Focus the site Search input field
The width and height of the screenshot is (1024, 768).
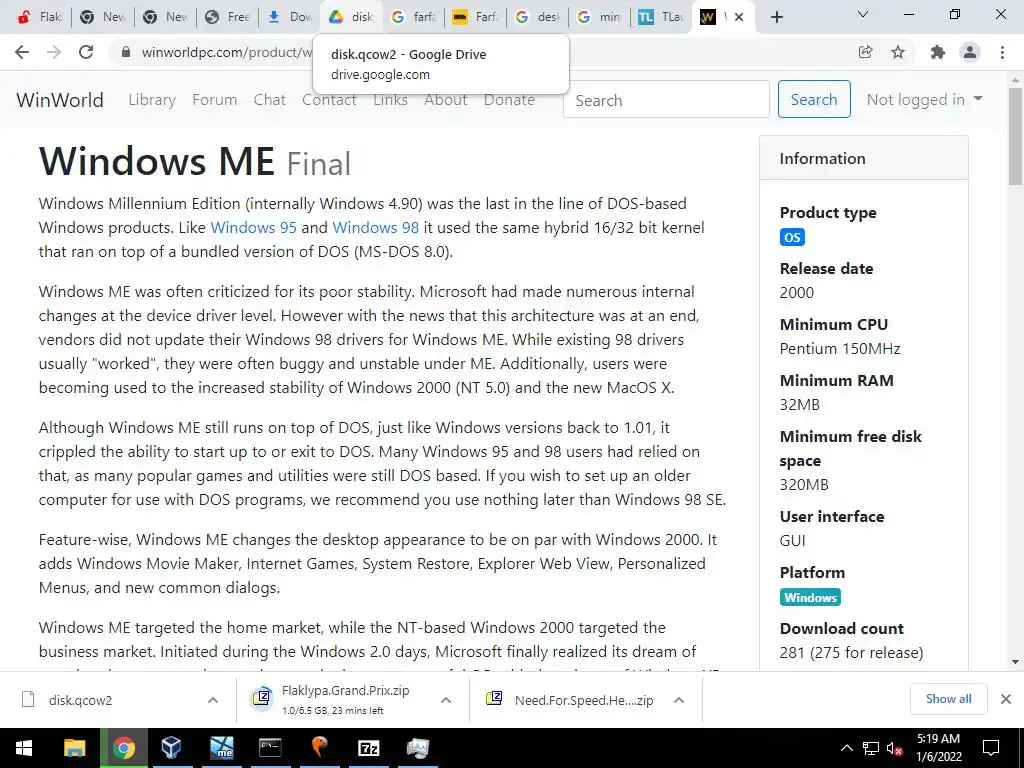pos(666,100)
